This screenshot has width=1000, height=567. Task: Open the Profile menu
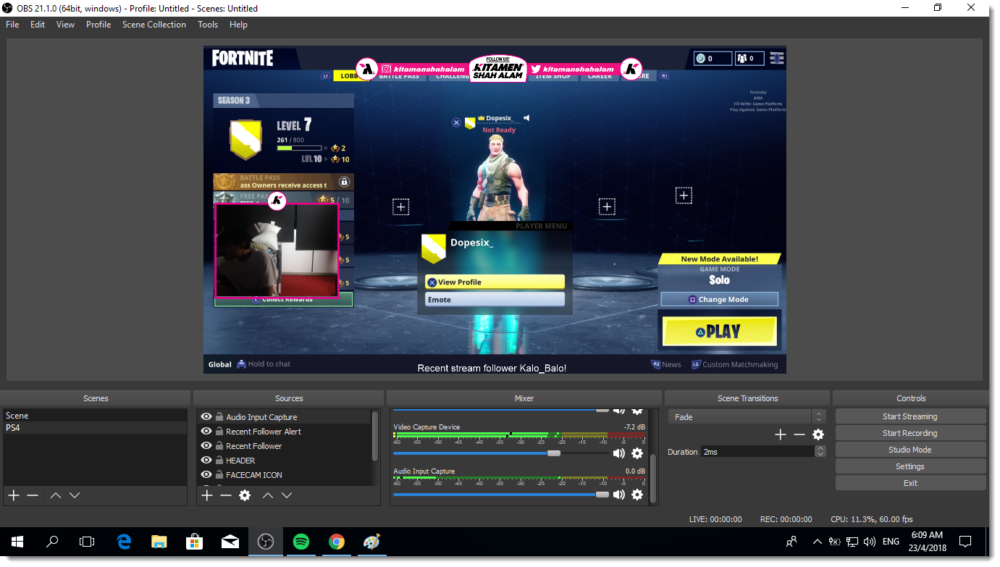pos(98,25)
